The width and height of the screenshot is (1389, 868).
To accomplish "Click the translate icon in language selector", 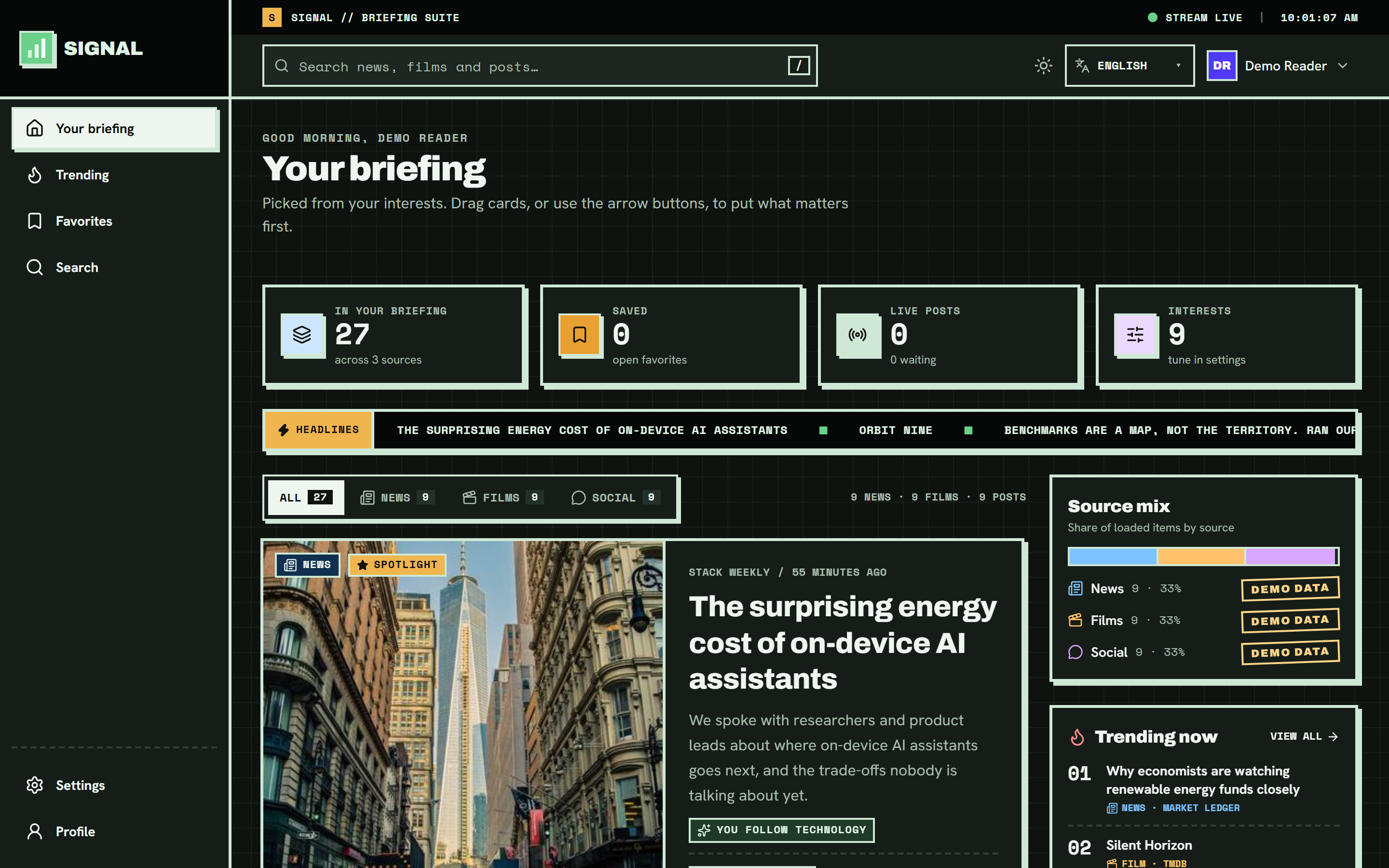I will click(x=1082, y=66).
